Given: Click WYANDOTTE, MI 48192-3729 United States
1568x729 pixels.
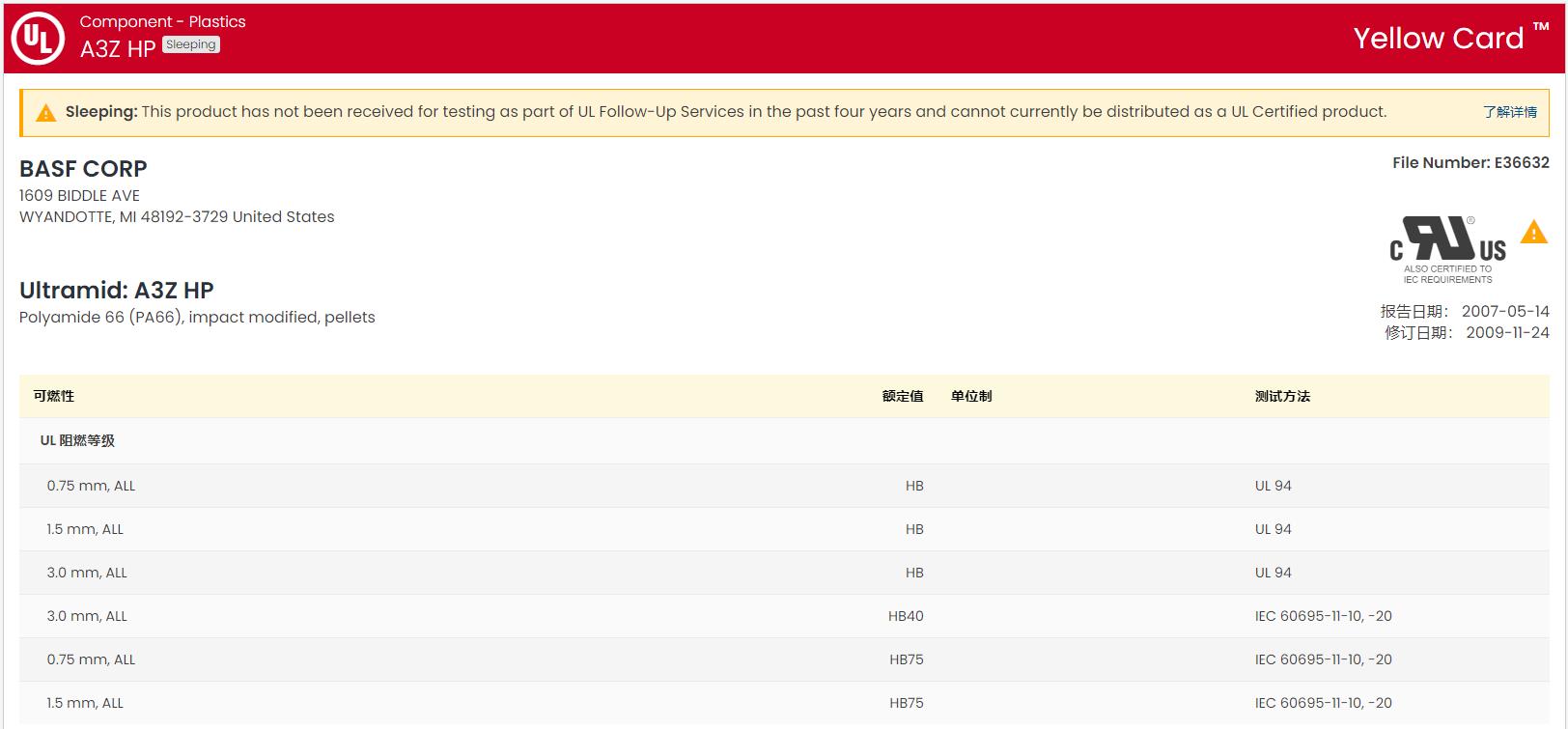Looking at the screenshot, I should pos(177,216).
